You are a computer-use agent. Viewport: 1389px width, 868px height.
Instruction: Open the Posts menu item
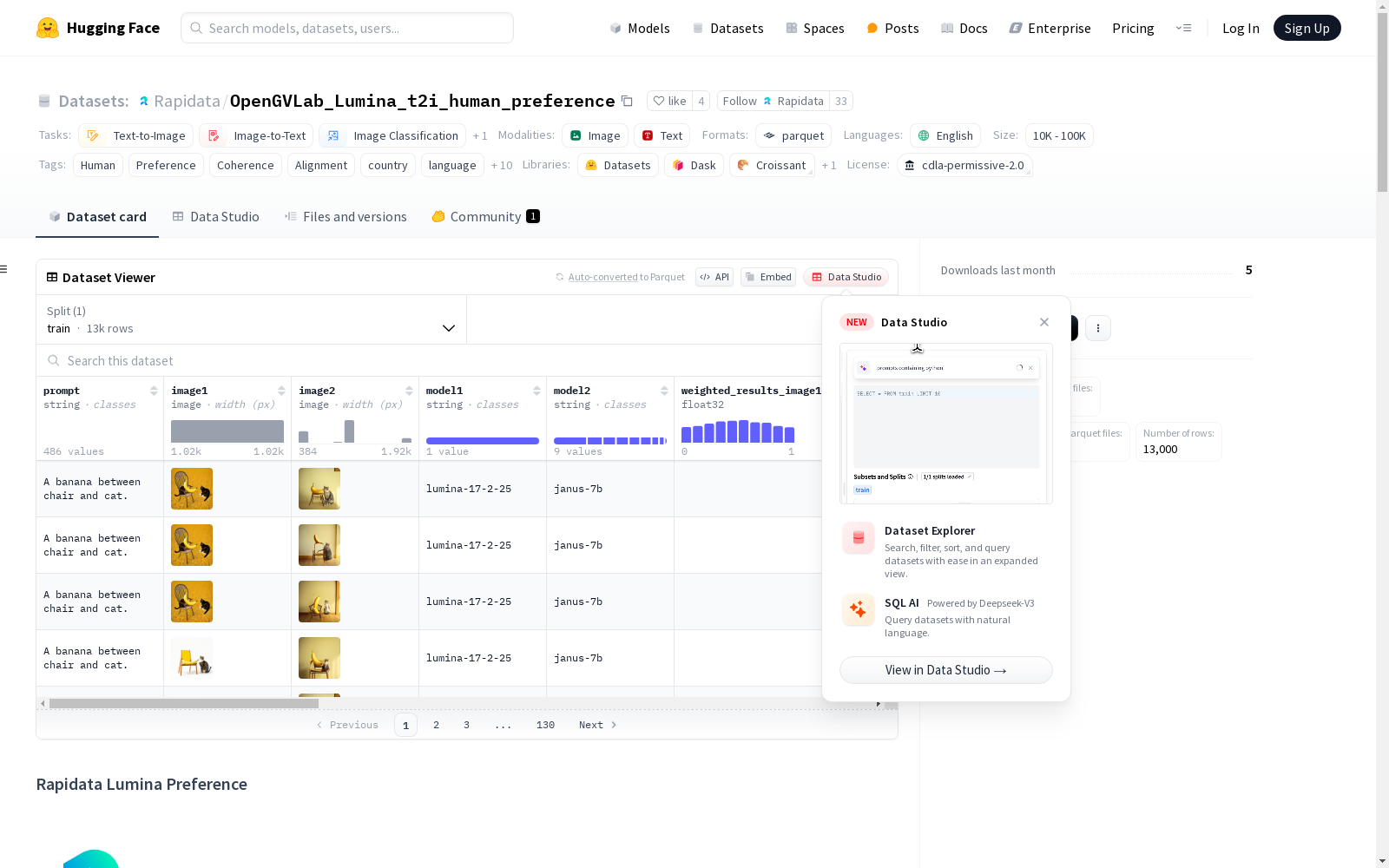892,28
